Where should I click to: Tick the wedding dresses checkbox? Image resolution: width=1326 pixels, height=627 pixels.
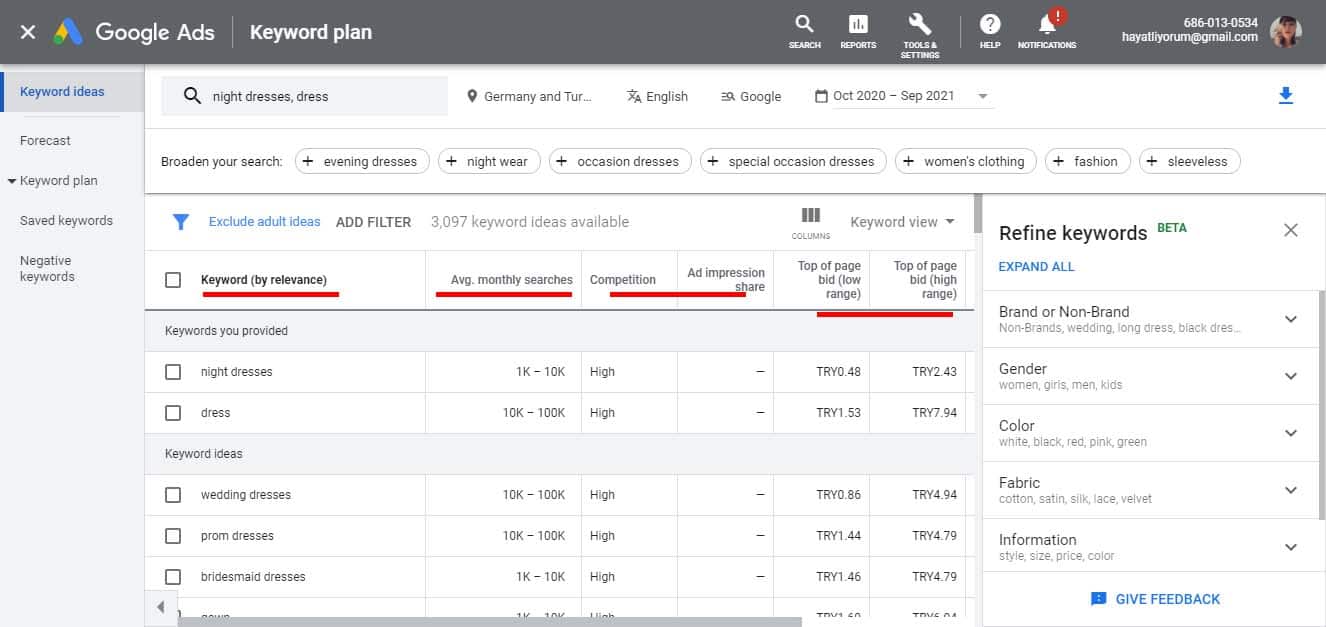pyautogui.click(x=173, y=495)
